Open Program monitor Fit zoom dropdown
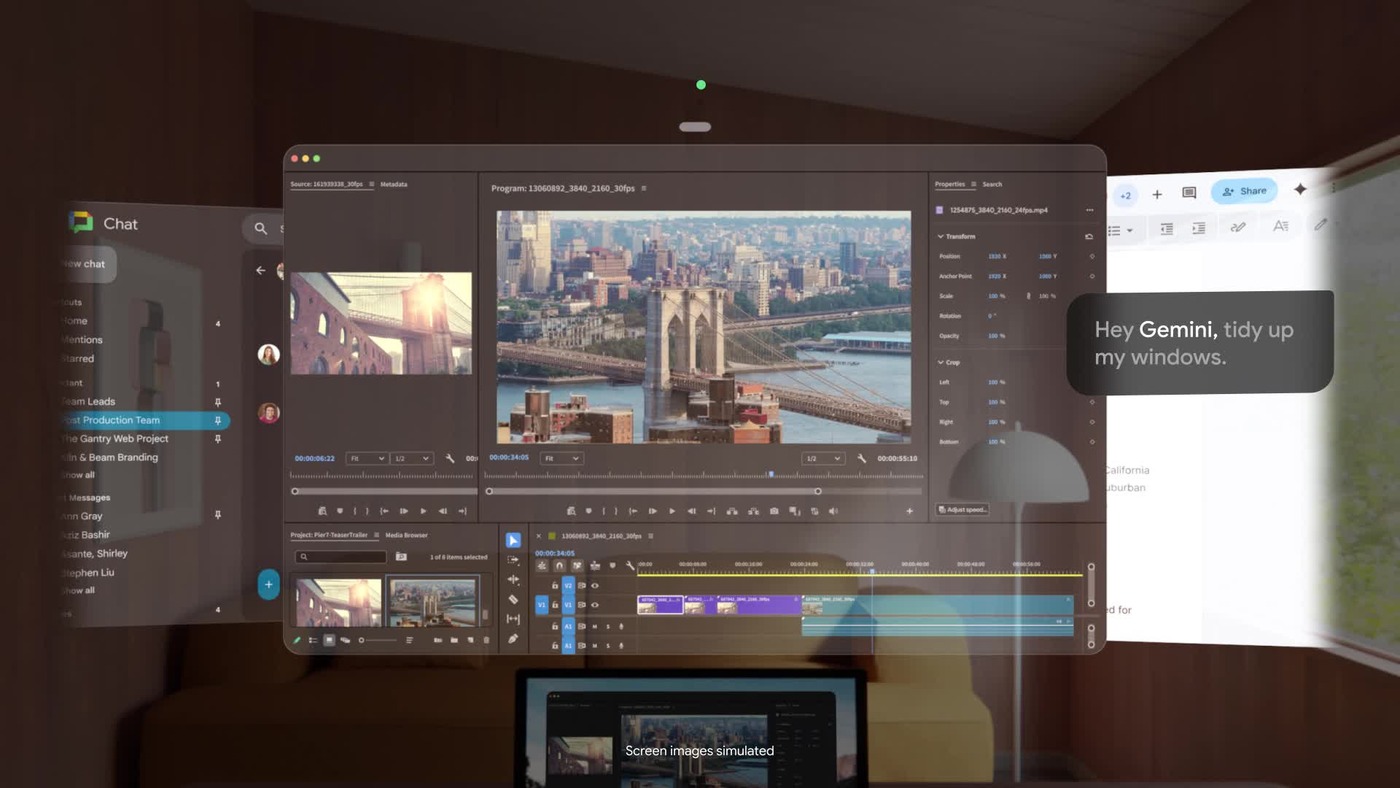 coord(561,458)
